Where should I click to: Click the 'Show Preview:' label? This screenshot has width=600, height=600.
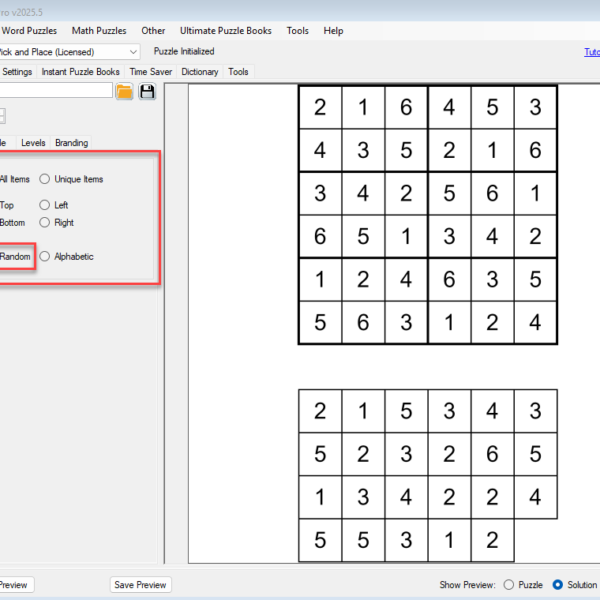click(x=467, y=585)
